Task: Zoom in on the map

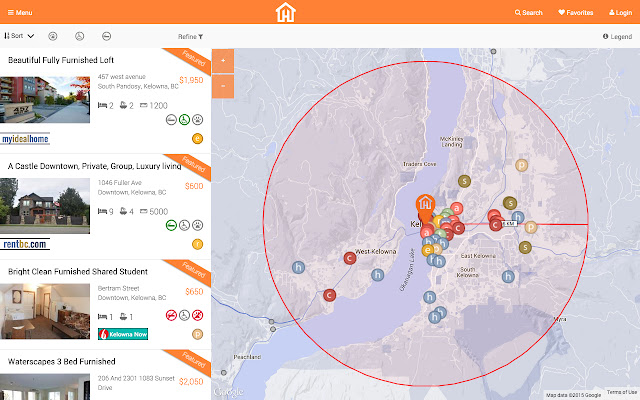Action: [222, 60]
